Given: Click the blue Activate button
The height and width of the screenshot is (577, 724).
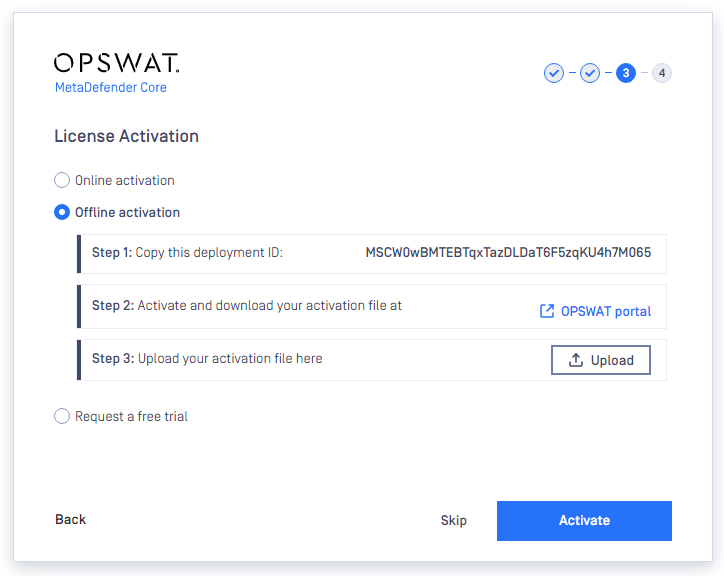Looking at the screenshot, I should [x=584, y=521].
